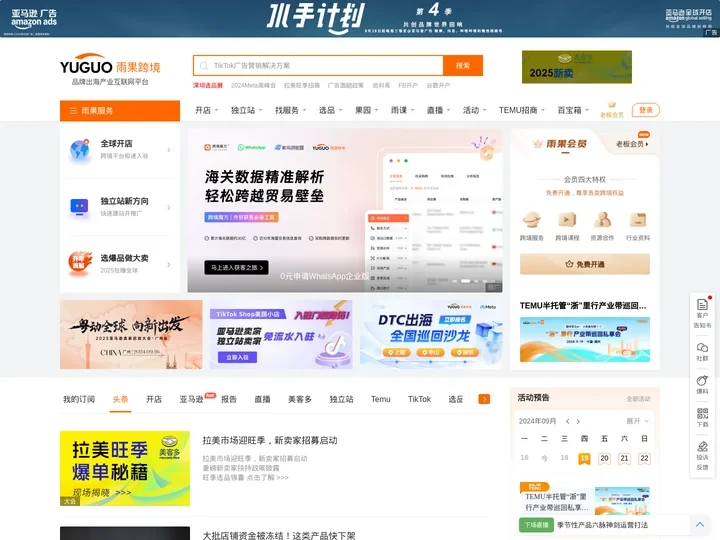
Task: Expand the 果园 navigation dropdown
Action: [366, 110]
